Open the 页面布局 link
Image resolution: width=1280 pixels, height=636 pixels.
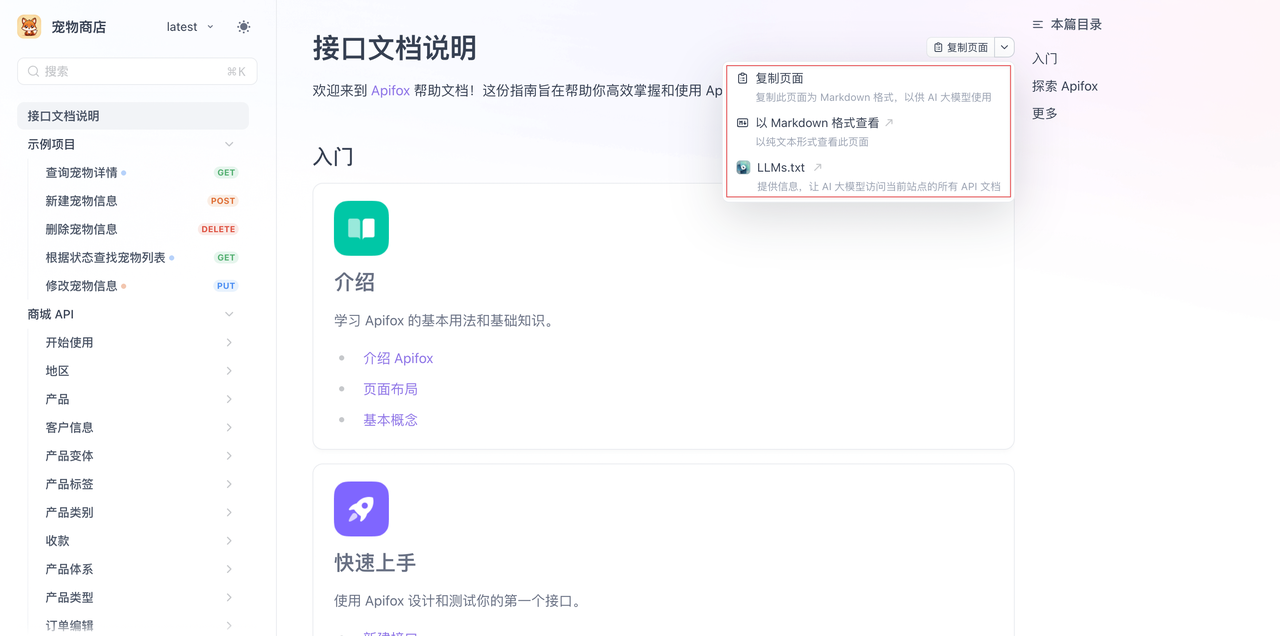(x=390, y=389)
